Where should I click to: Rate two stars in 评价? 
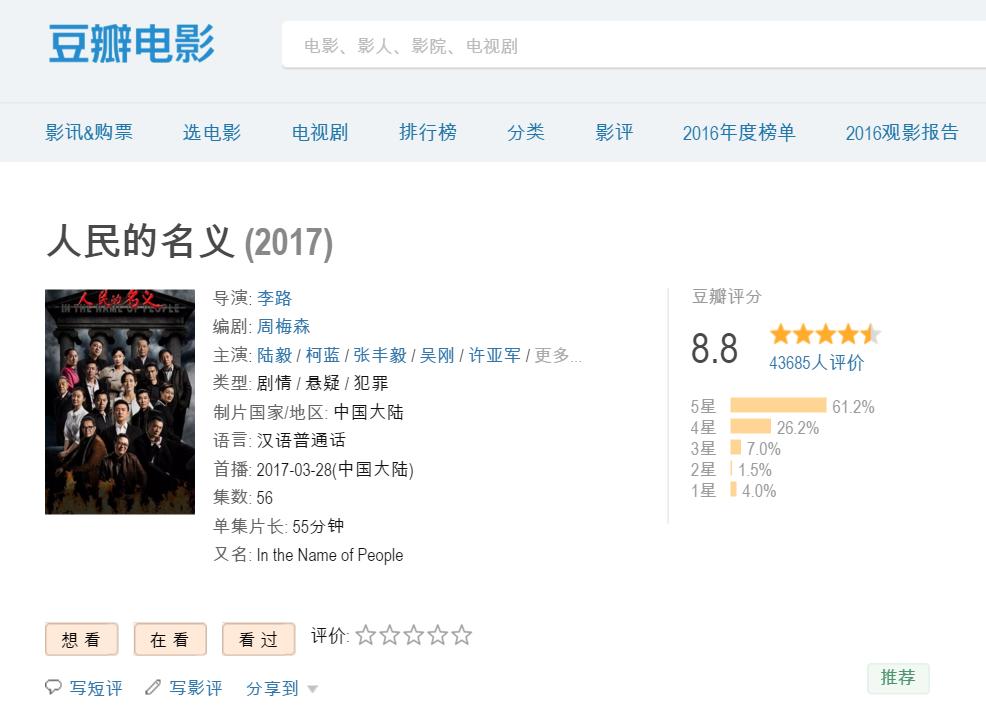point(390,636)
